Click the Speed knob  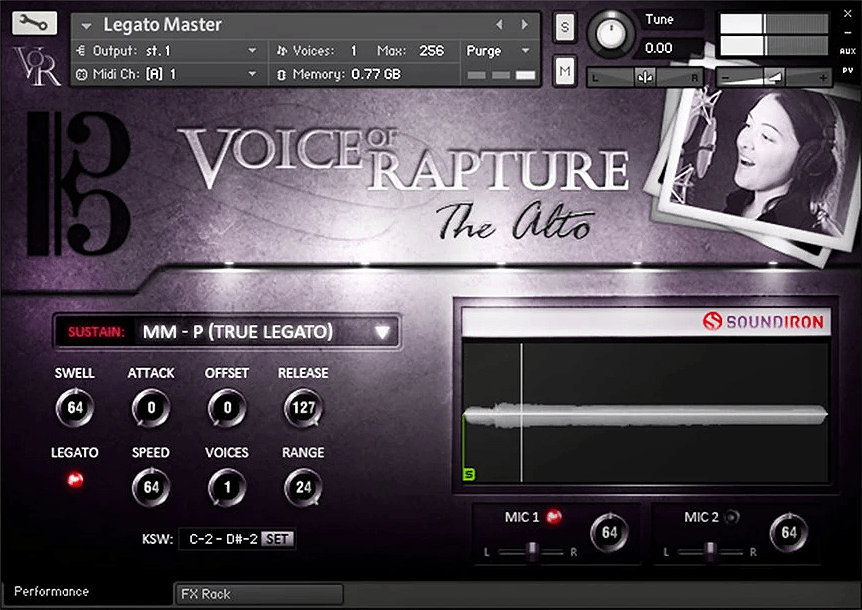(151, 487)
